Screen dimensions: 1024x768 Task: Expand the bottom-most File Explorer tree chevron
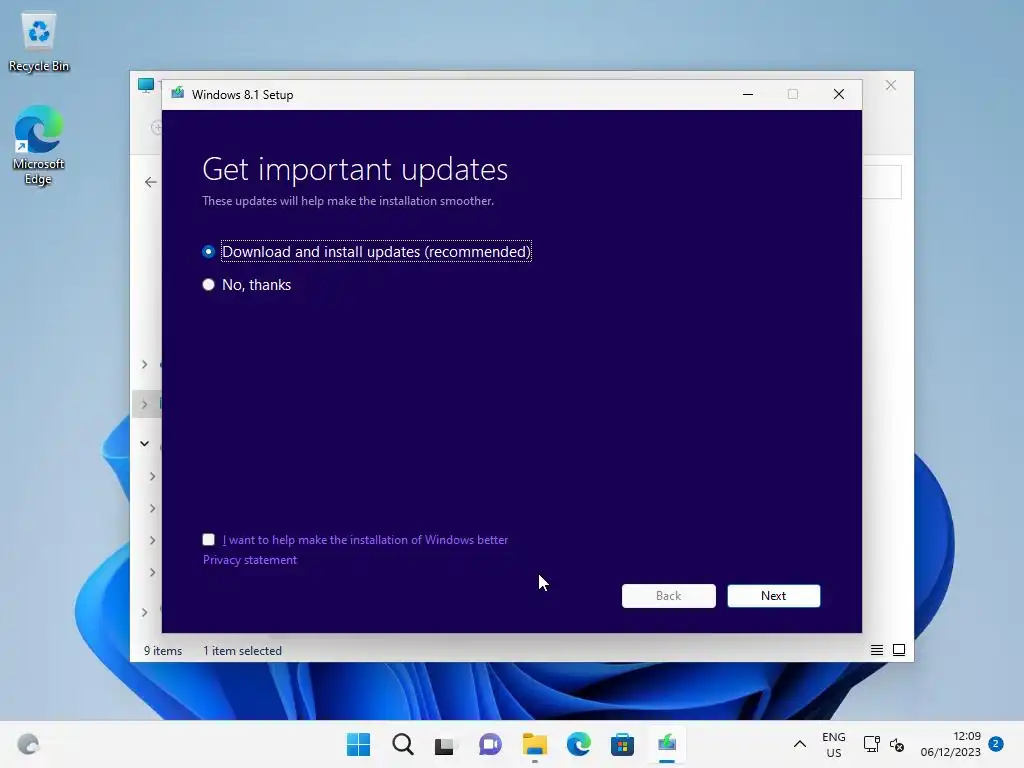(144, 612)
